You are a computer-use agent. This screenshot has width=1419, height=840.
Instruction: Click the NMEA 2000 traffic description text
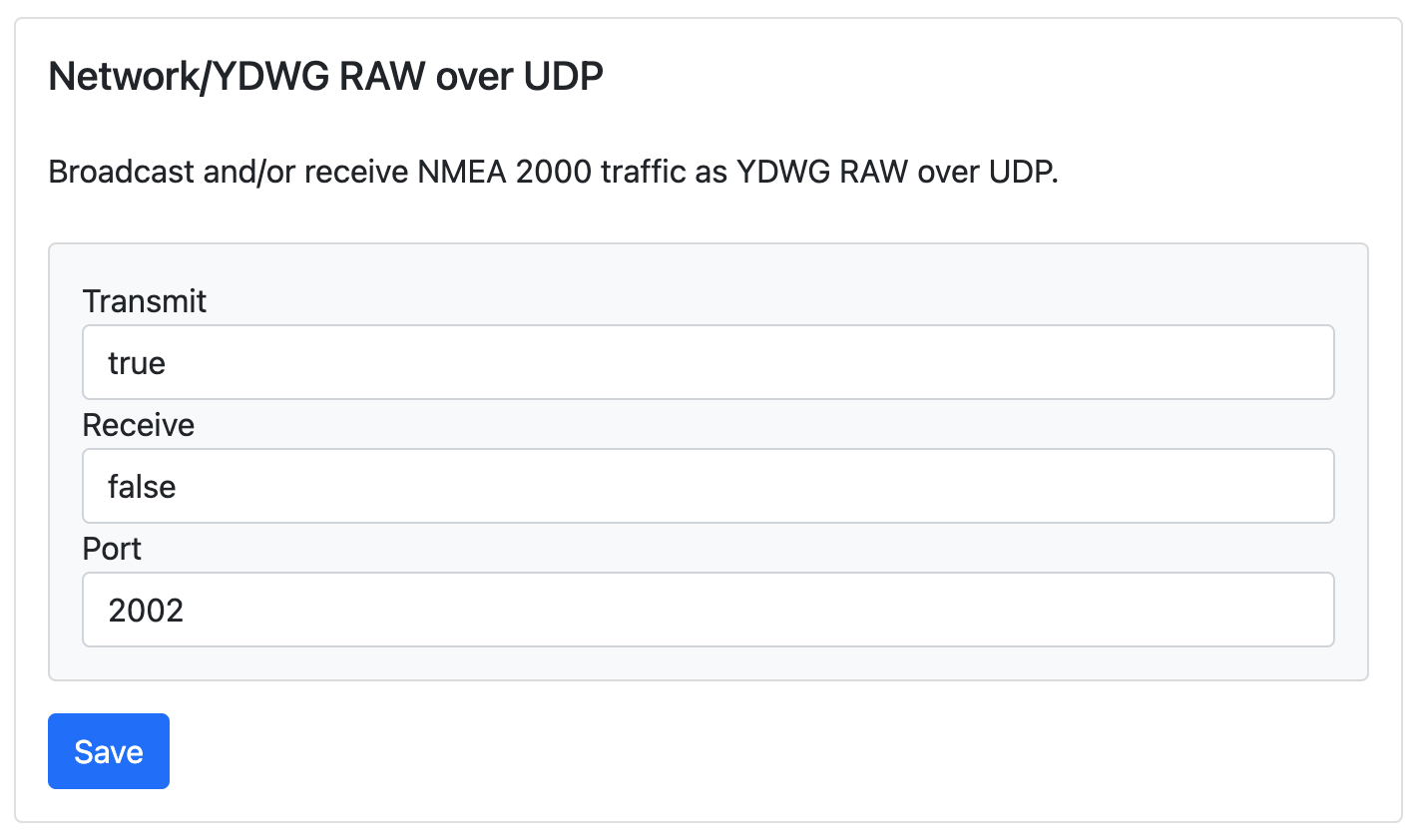coord(553,172)
